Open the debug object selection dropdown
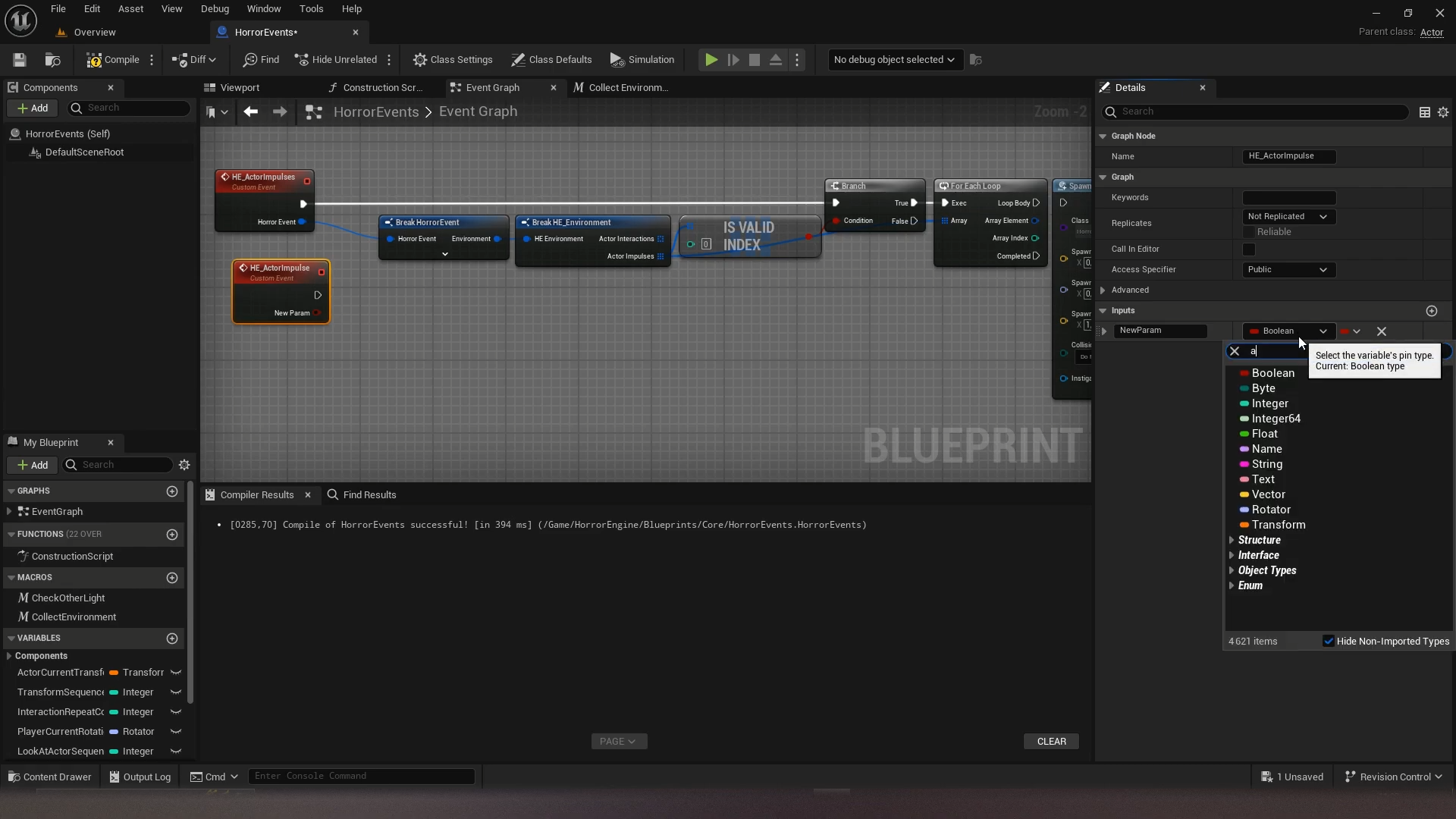Viewport: 1456px width, 819px height. point(895,60)
